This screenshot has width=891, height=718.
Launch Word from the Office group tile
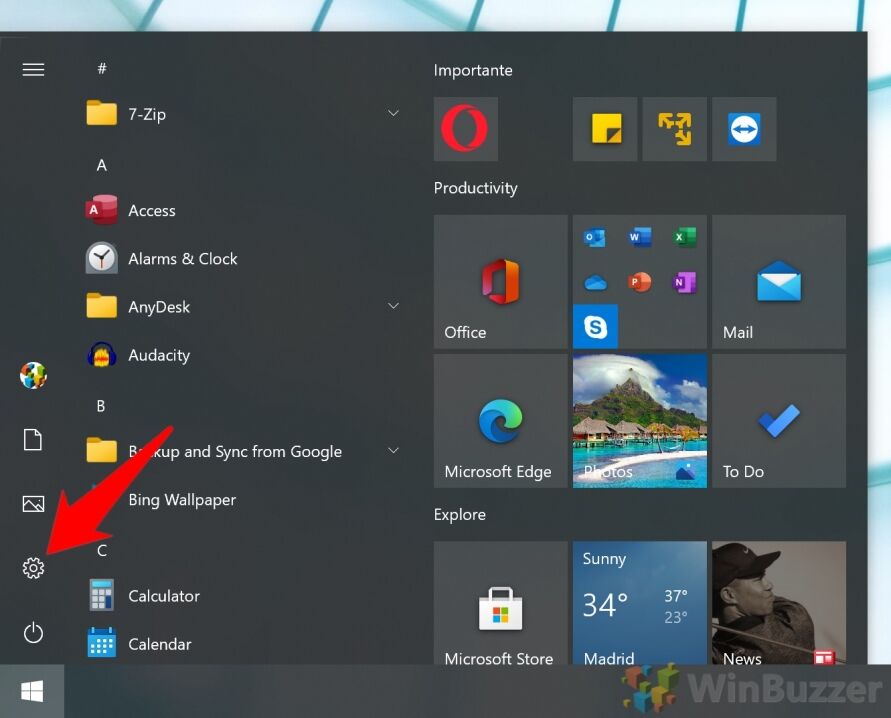[x=640, y=237]
